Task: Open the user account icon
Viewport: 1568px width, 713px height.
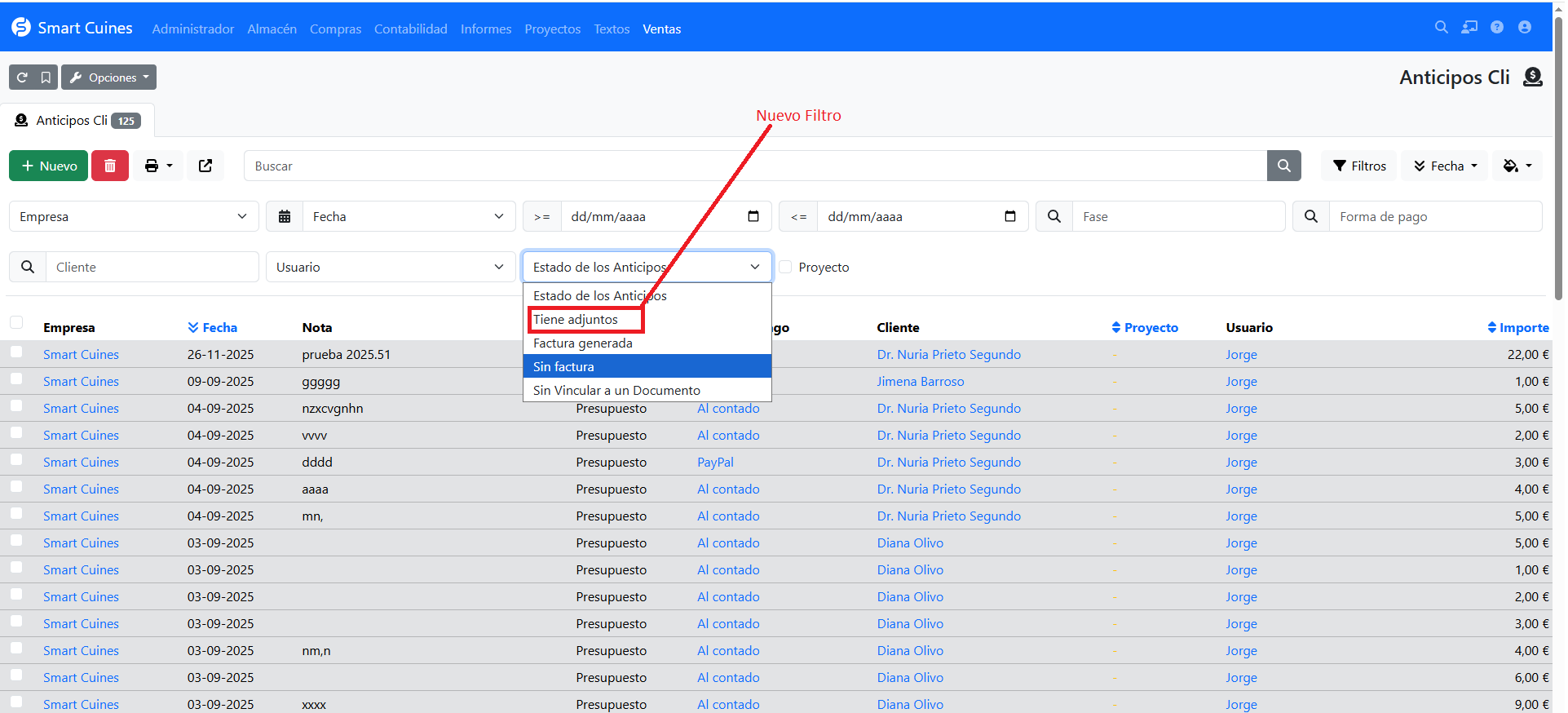Action: point(1524,28)
